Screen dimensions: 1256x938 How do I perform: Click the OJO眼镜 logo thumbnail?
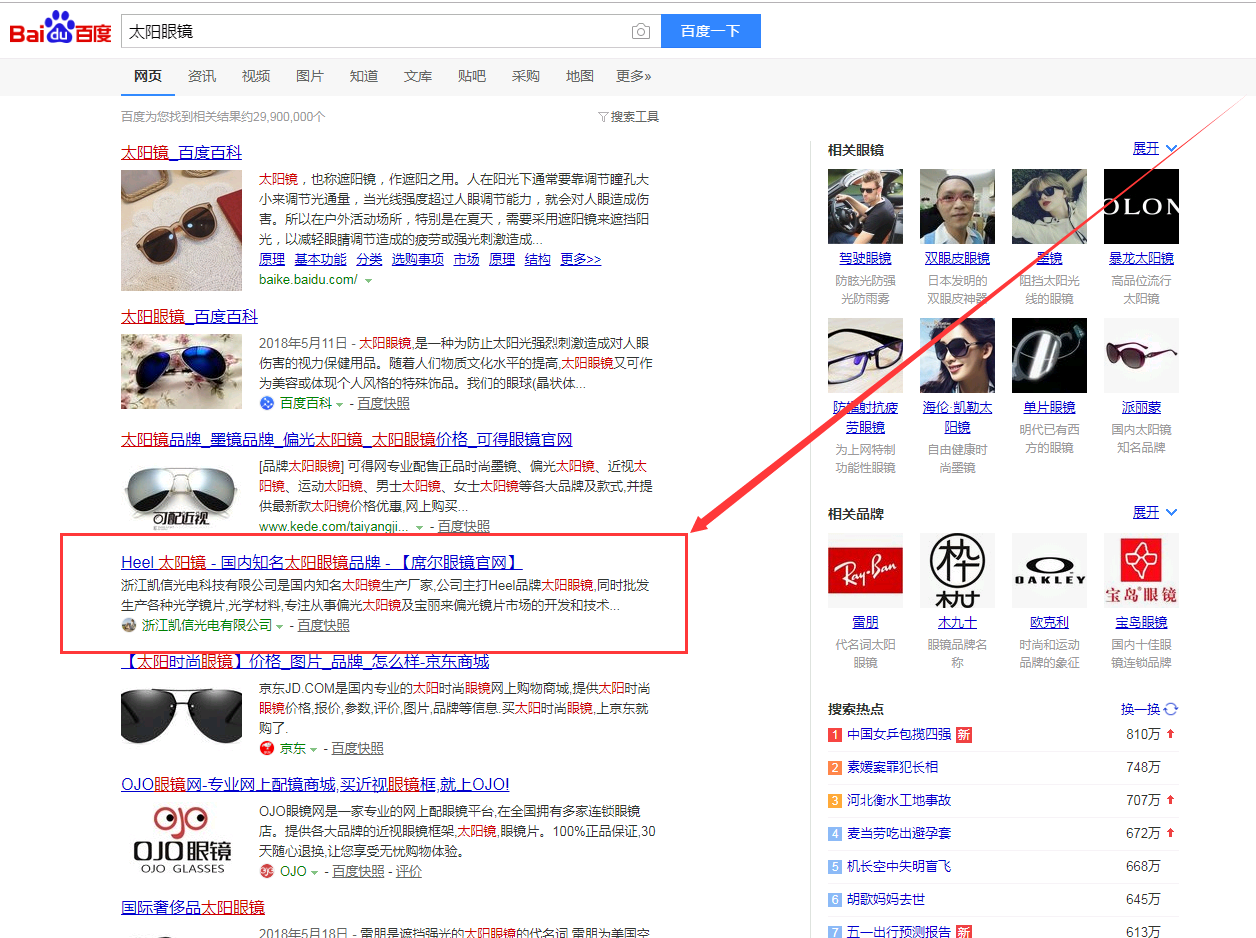coord(181,839)
